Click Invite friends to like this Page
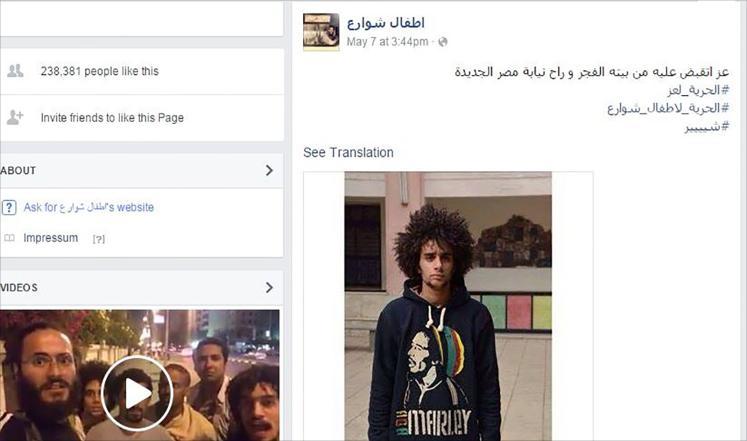This screenshot has height=441, width=747. [x=112, y=118]
